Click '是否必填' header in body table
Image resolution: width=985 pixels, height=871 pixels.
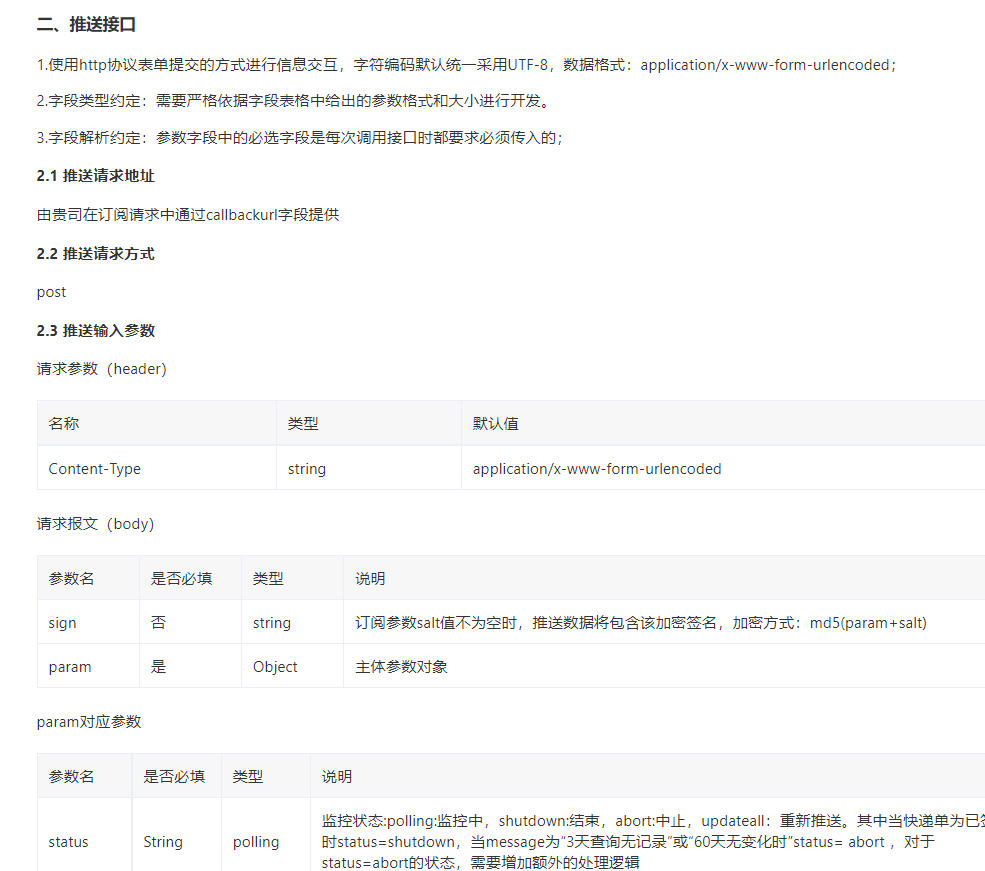190,578
